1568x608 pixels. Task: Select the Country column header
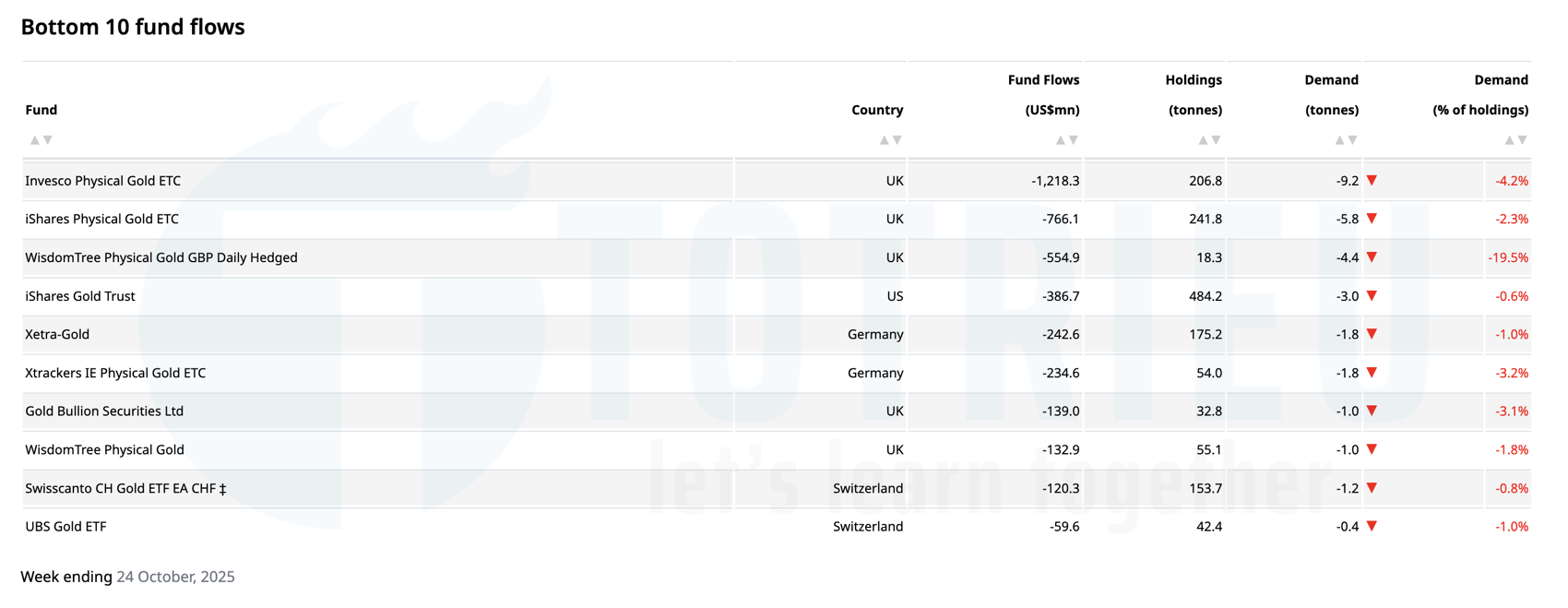pos(877,109)
